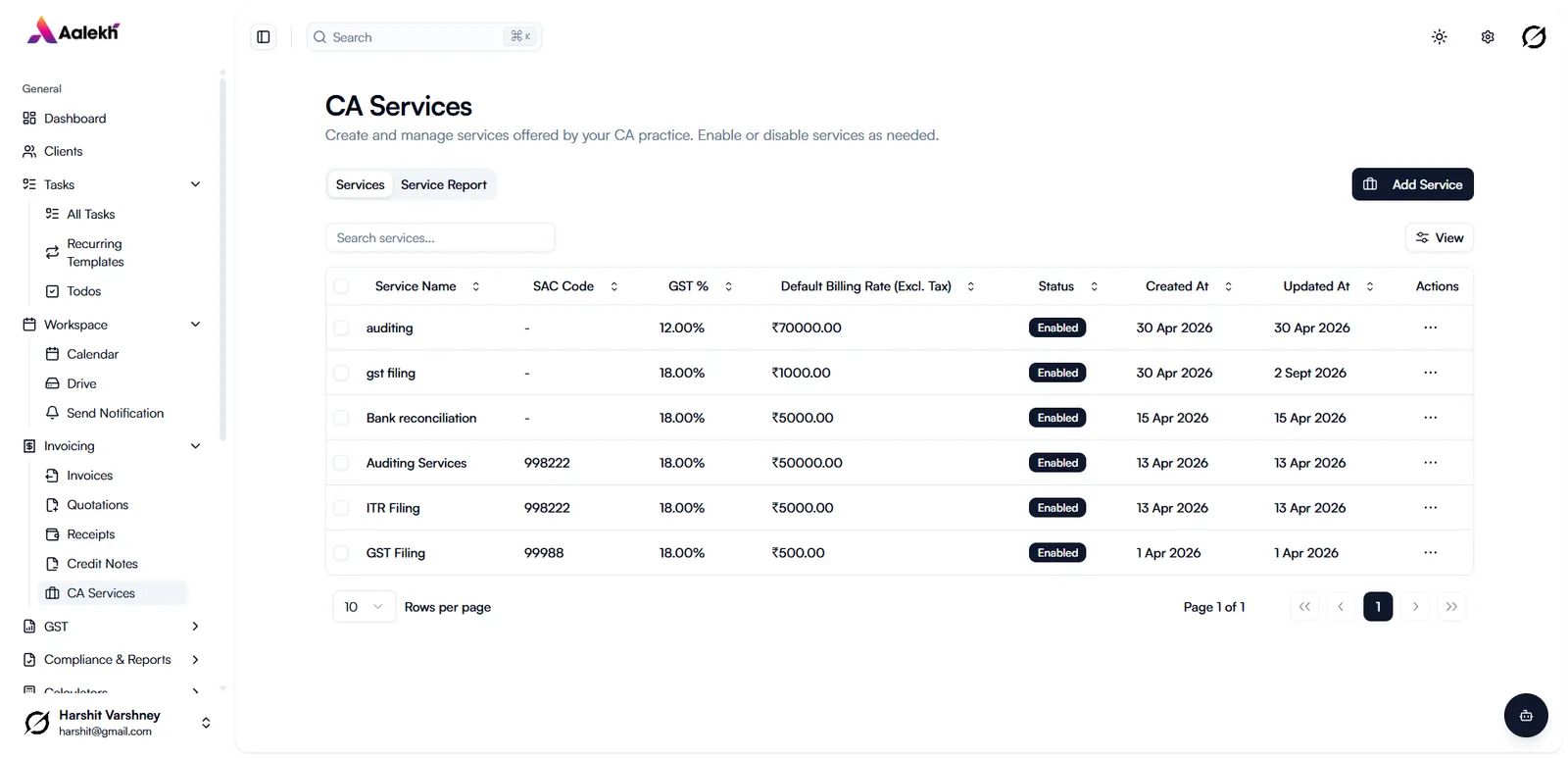Sort by the Service Name column
1568x758 pixels.
coord(427,286)
